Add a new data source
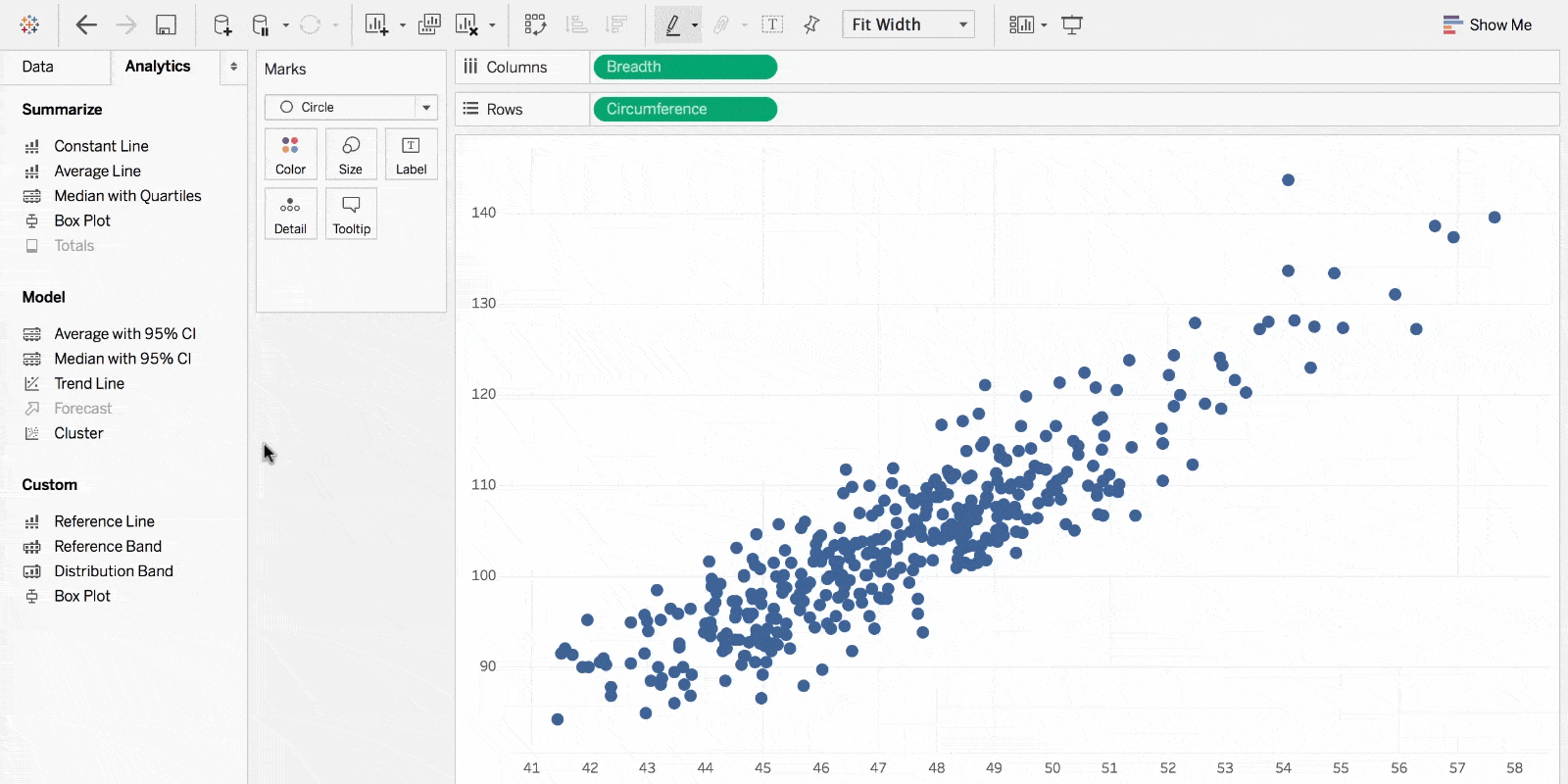 [222, 25]
